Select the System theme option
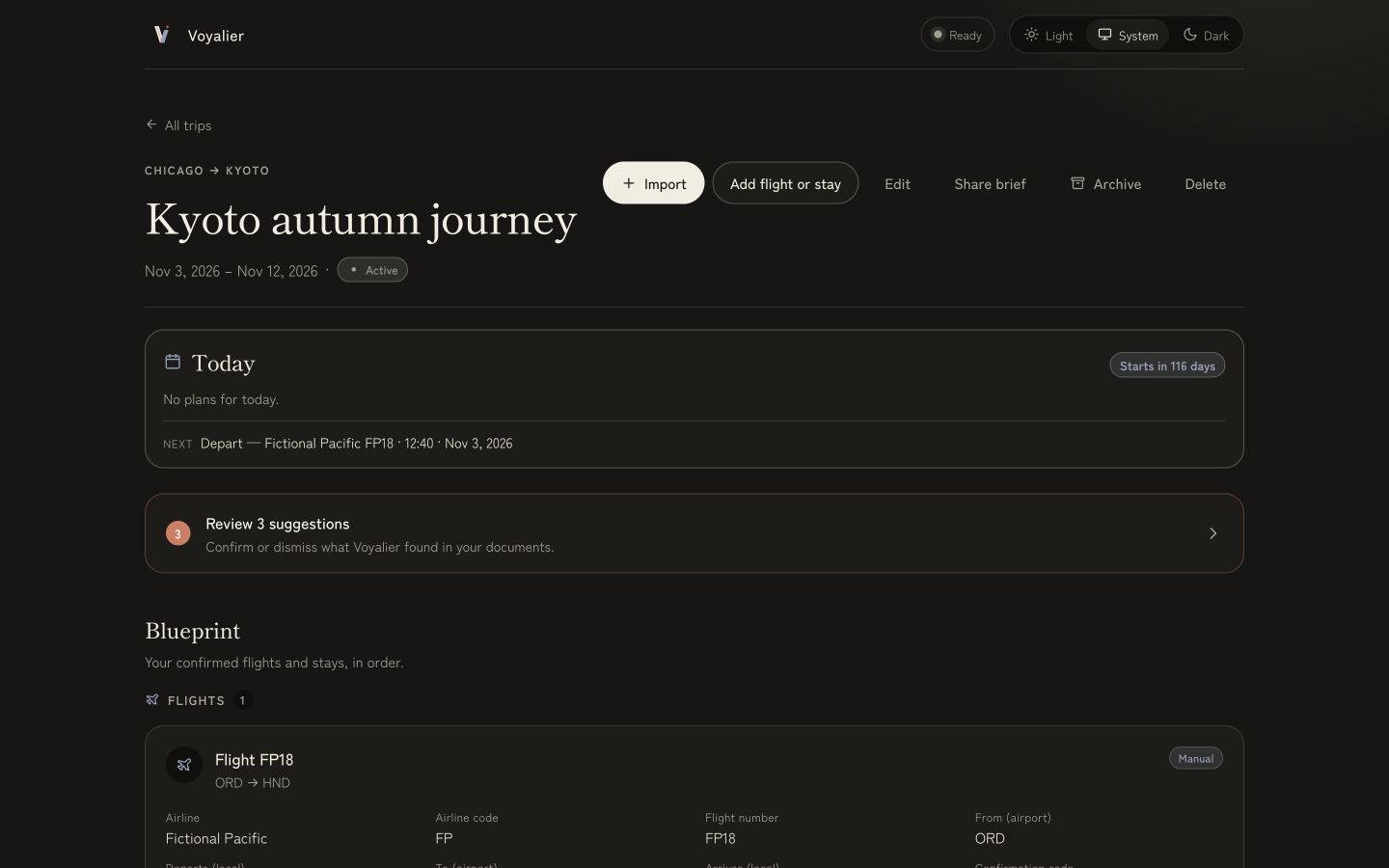 click(x=1128, y=35)
